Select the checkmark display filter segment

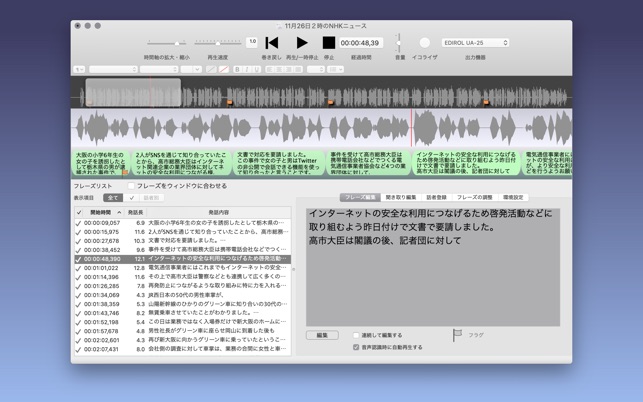coord(131,198)
